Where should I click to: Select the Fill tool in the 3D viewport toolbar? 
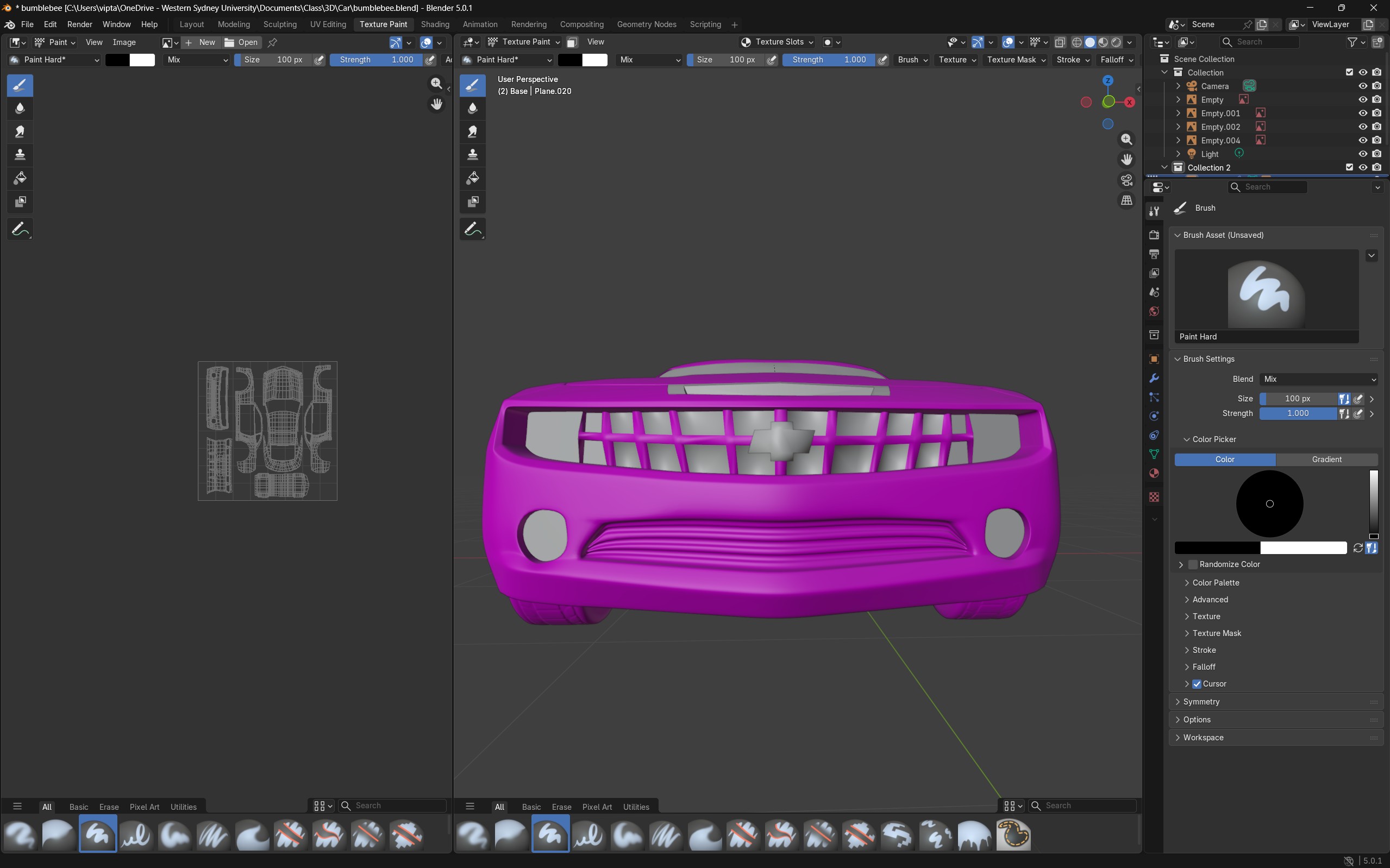[473, 178]
